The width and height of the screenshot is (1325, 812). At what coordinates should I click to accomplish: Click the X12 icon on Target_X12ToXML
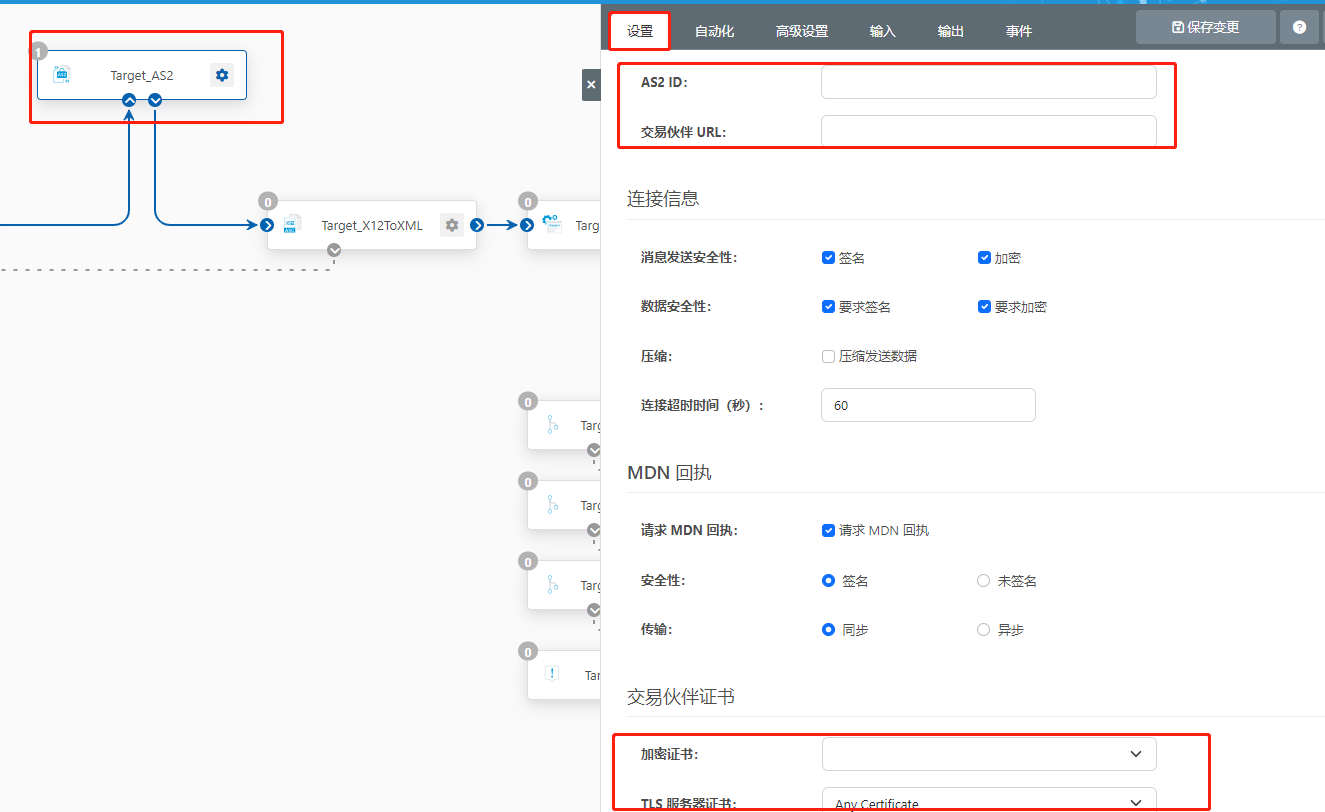tap(292, 225)
